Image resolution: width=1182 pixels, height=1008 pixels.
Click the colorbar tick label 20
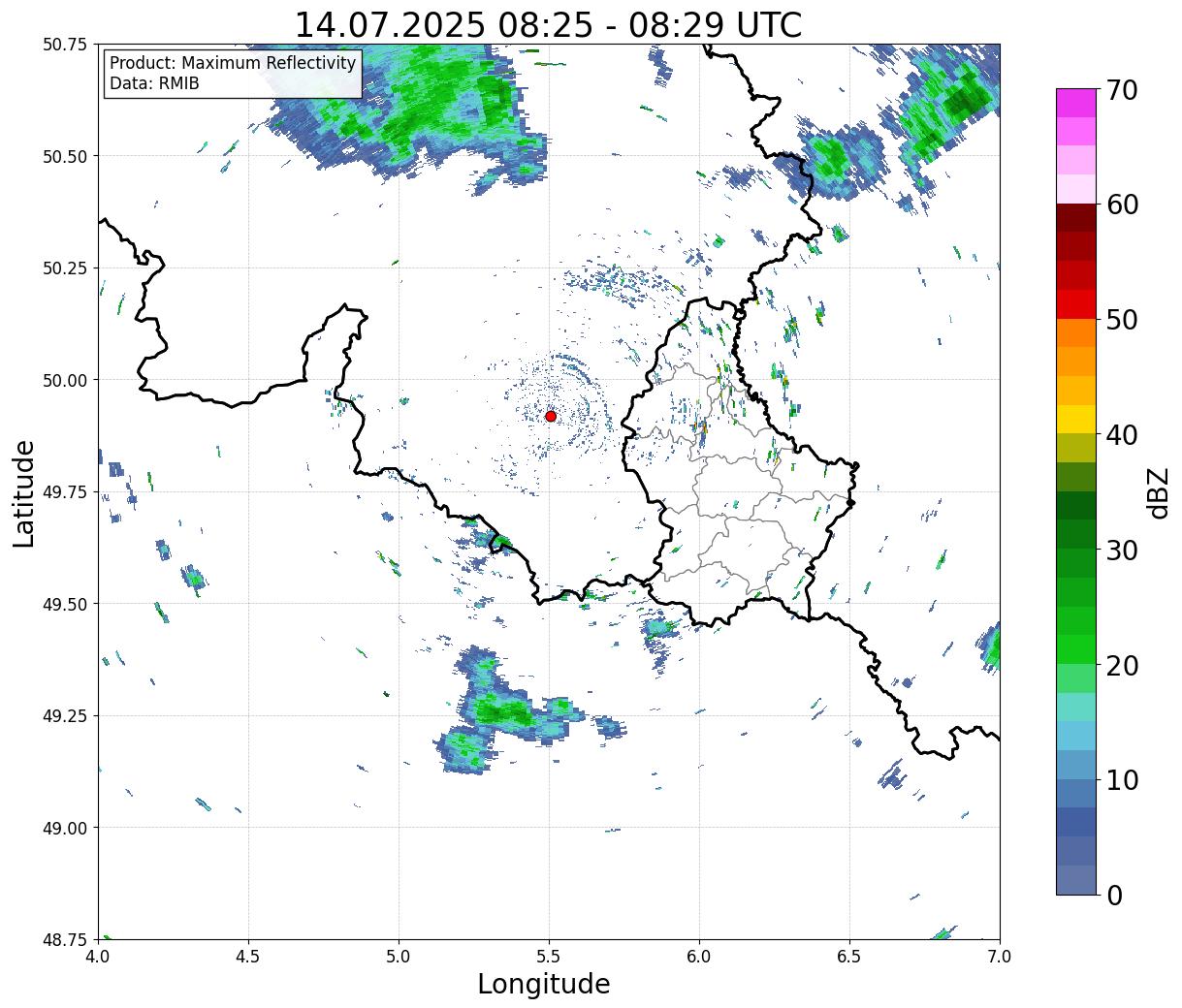click(1121, 666)
